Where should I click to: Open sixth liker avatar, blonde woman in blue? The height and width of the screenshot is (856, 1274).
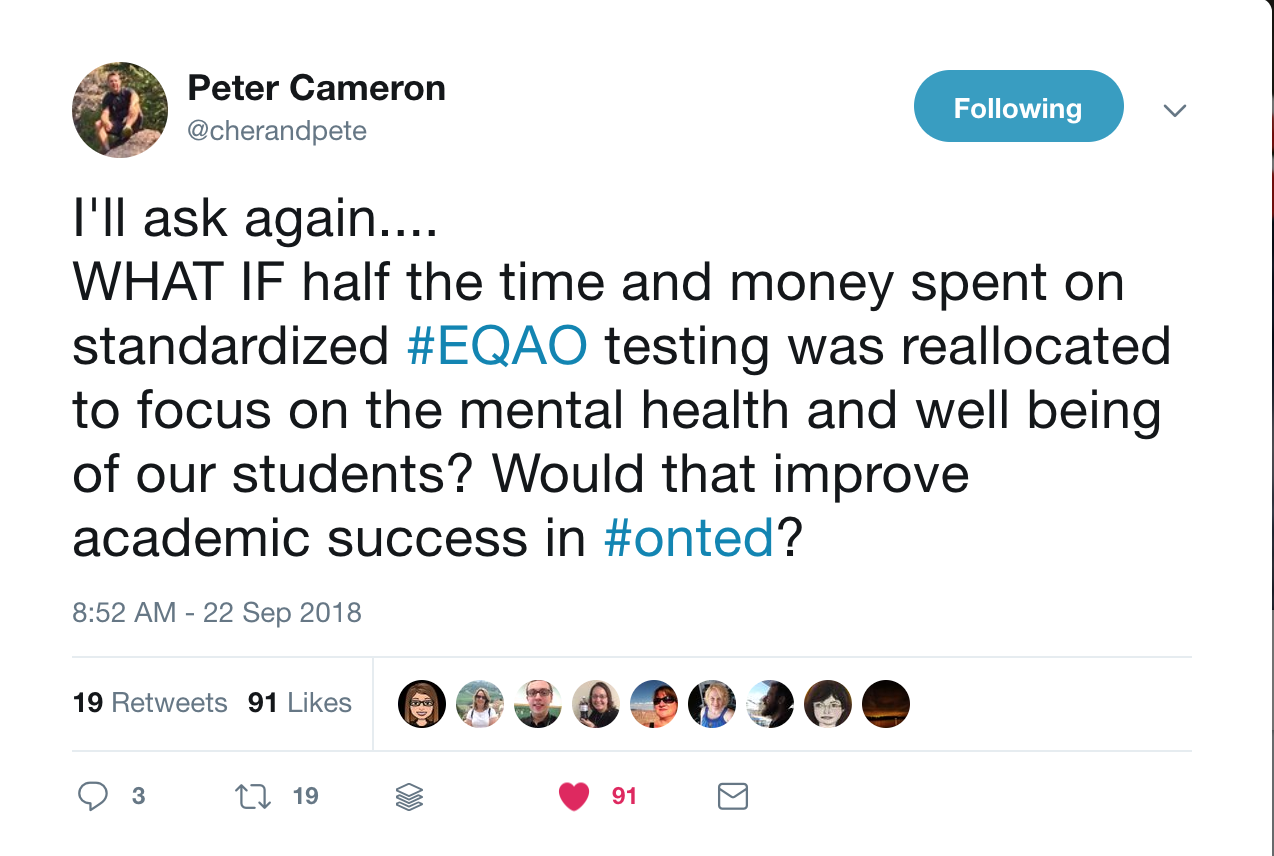(x=712, y=704)
